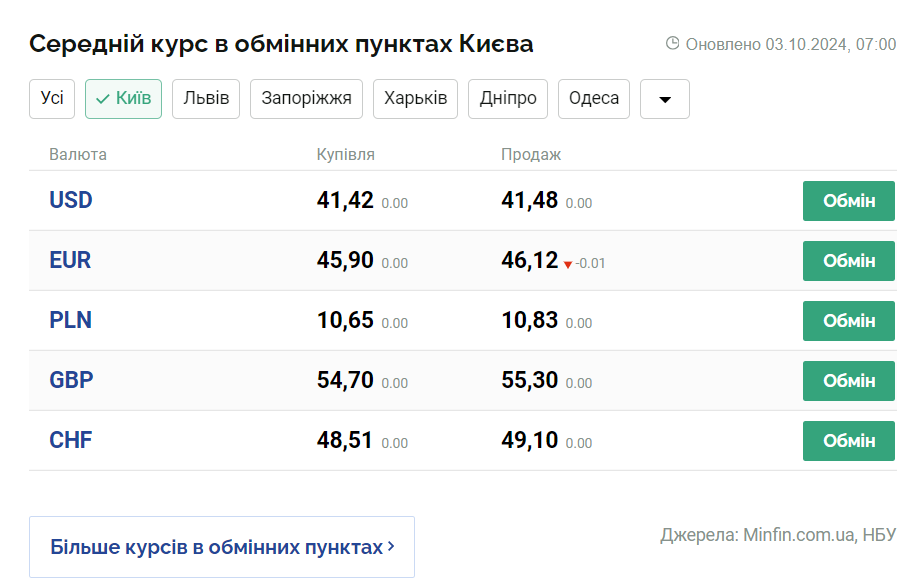Click PLN buy rate 10,65

point(345,320)
